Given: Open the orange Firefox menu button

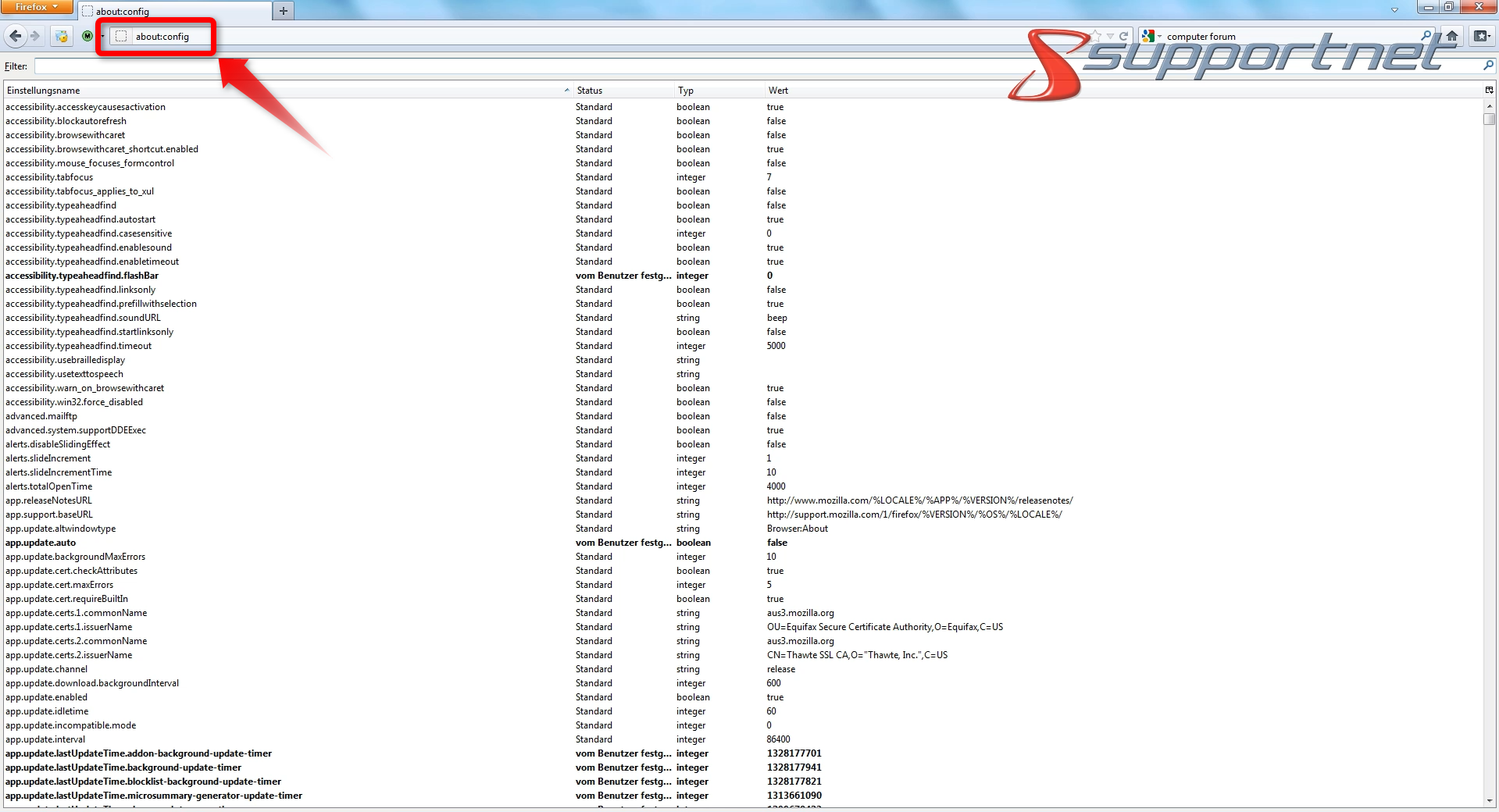Looking at the screenshot, I should (36, 7).
